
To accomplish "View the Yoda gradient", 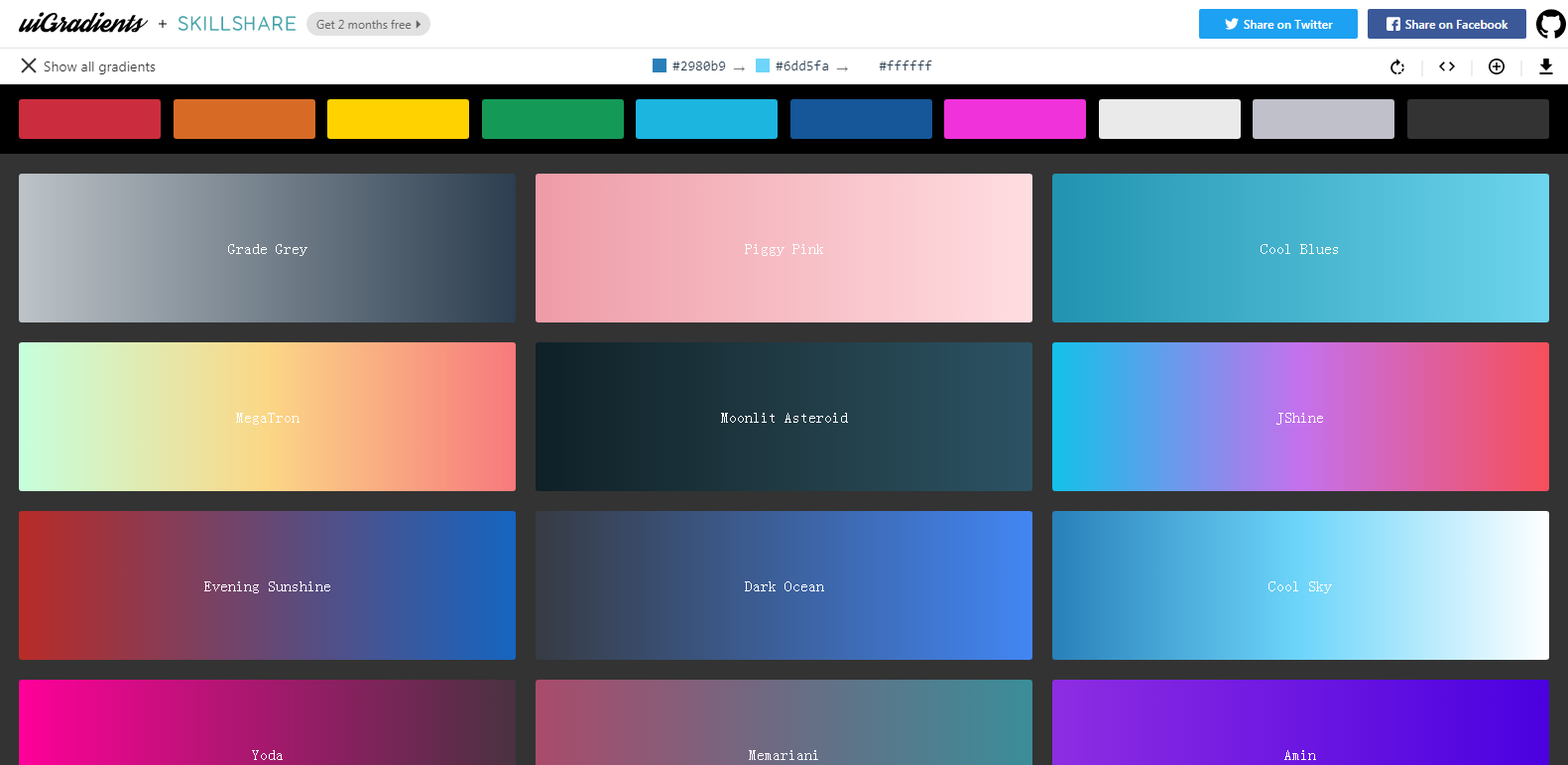I will (x=267, y=722).
